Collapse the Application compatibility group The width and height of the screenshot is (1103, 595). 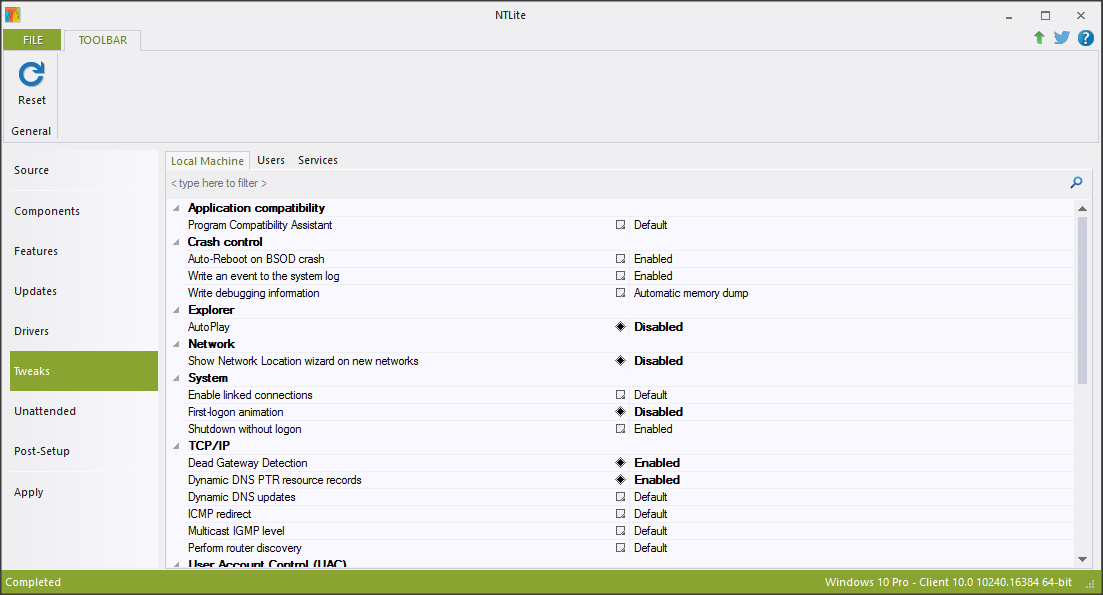pos(177,208)
